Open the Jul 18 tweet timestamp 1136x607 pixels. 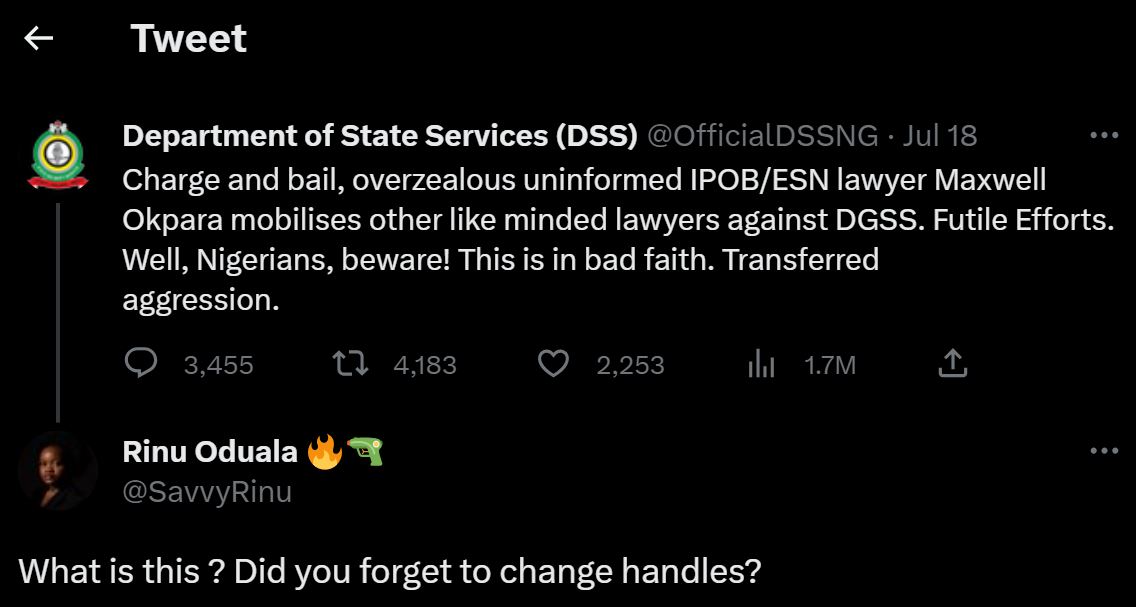click(x=940, y=136)
